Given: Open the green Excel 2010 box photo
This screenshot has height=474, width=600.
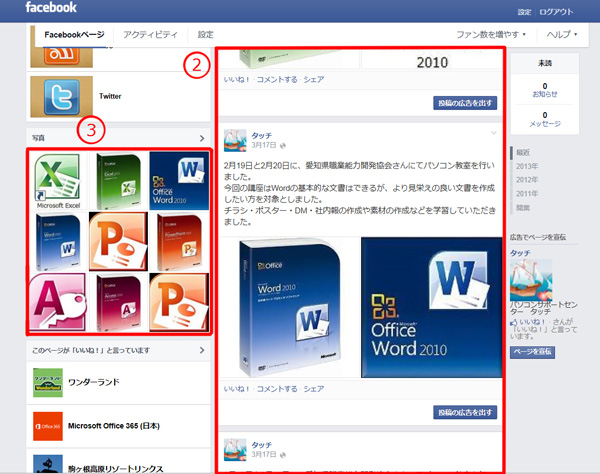Looking at the screenshot, I should coord(118,181).
